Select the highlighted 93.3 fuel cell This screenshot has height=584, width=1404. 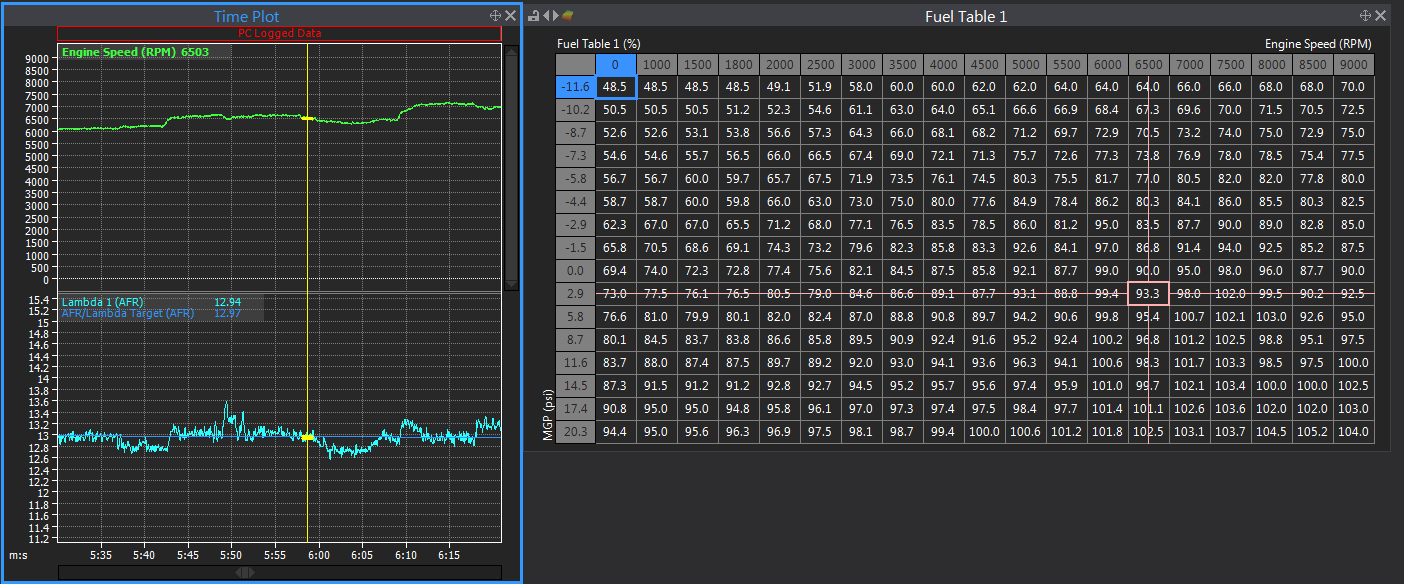1148,294
